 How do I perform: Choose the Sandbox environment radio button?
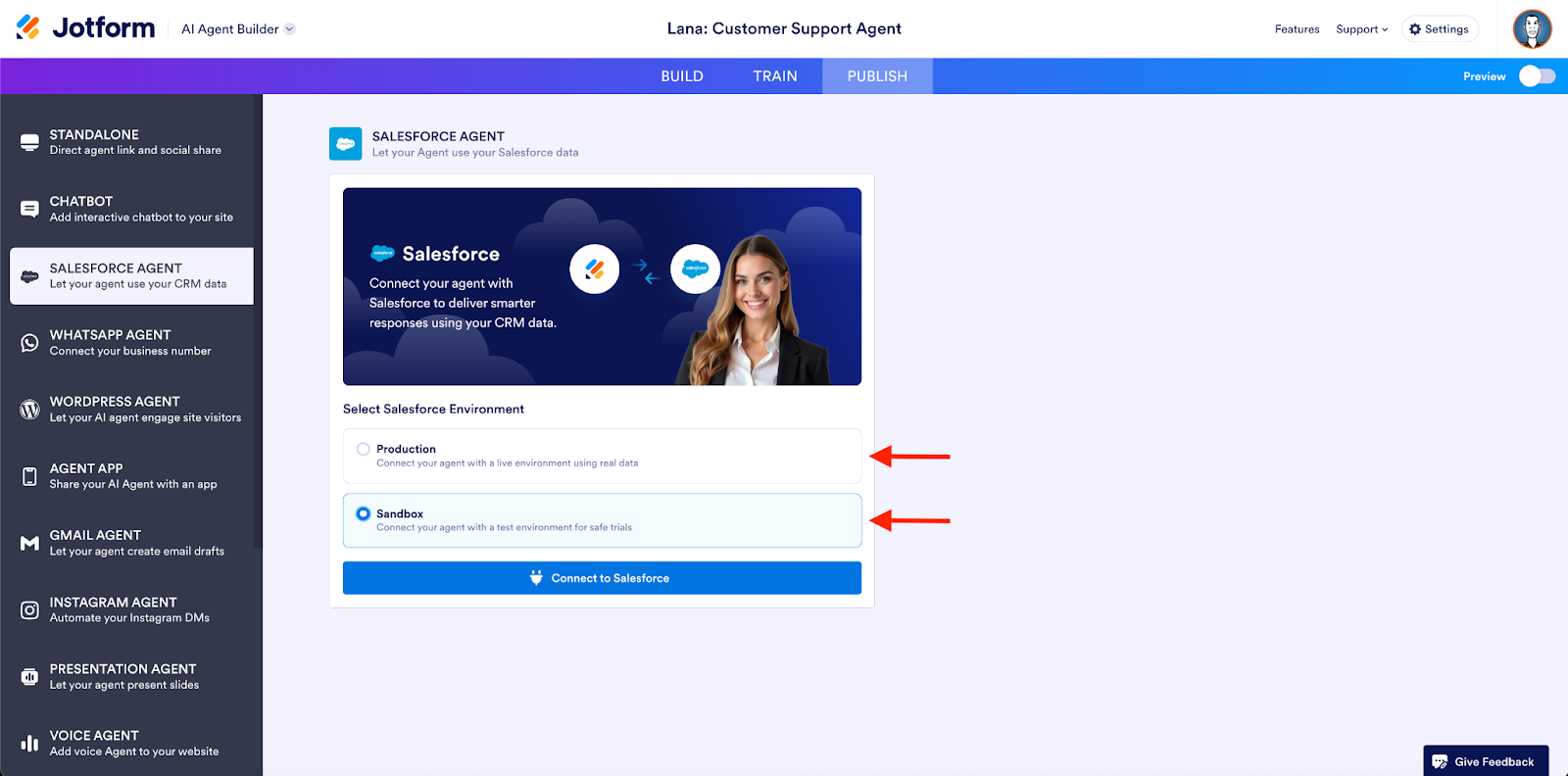(x=364, y=513)
